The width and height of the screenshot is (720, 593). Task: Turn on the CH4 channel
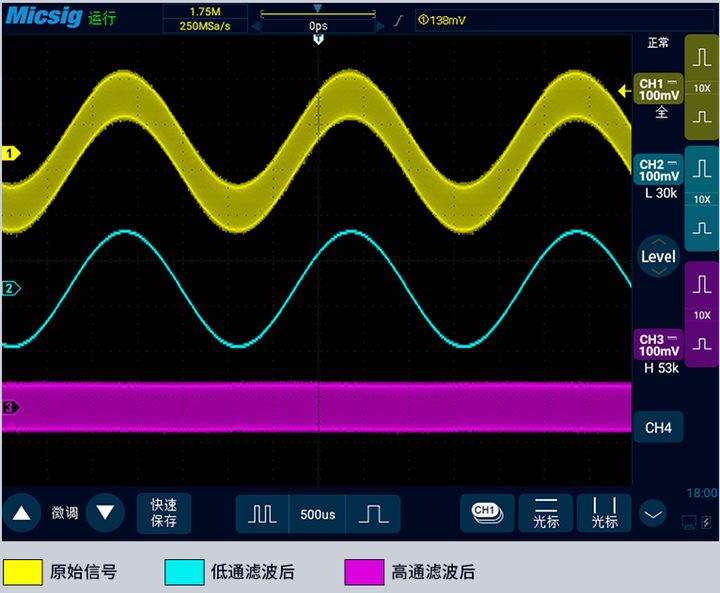pos(658,428)
